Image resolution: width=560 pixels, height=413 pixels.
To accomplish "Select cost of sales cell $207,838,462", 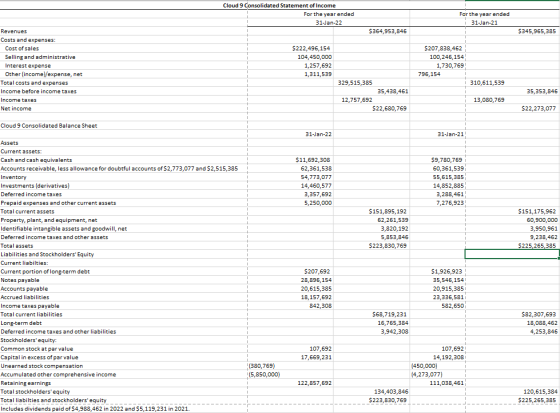I will 443,48.
